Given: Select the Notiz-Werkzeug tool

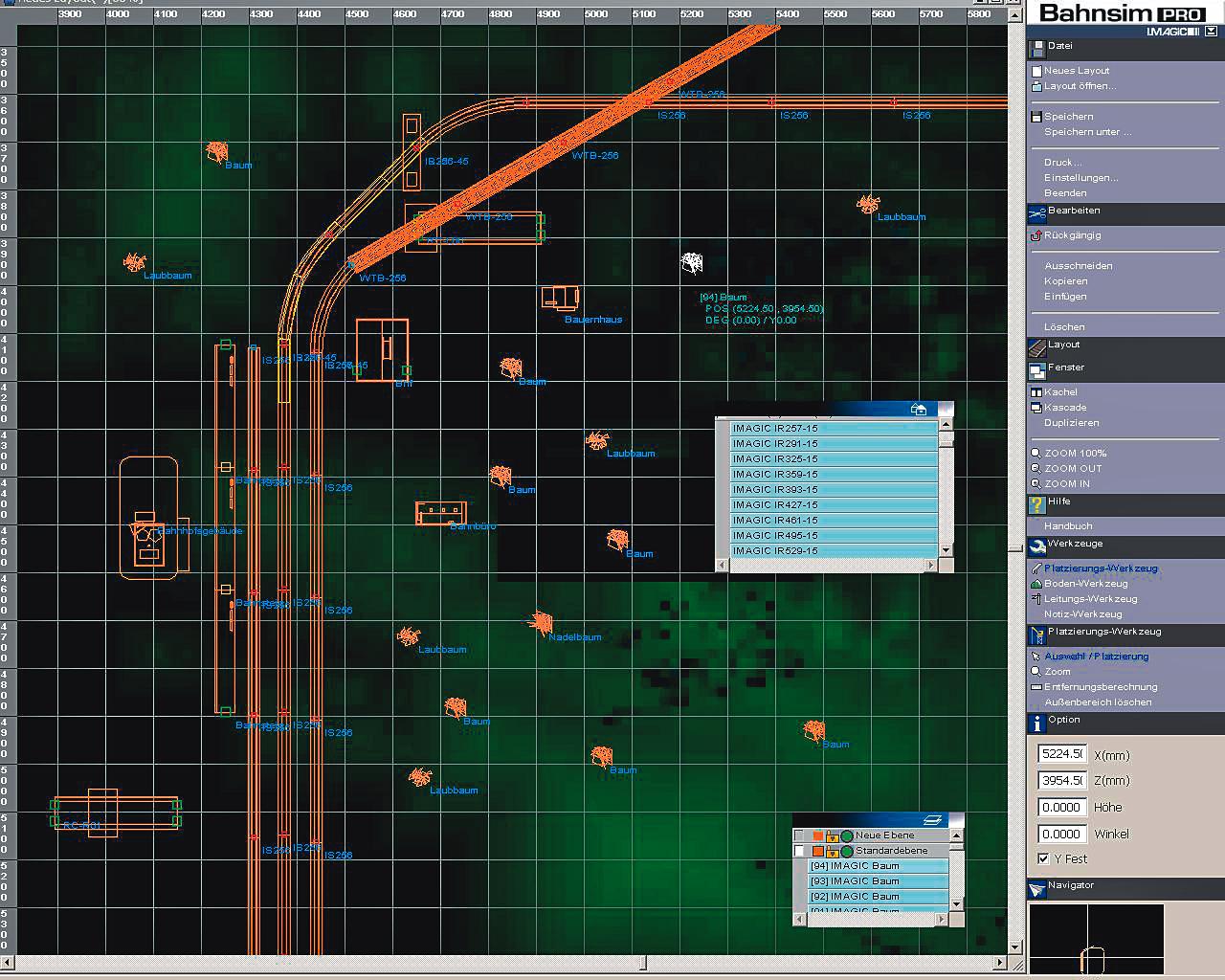Looking at the screenshot, I should click(1083, 614).
